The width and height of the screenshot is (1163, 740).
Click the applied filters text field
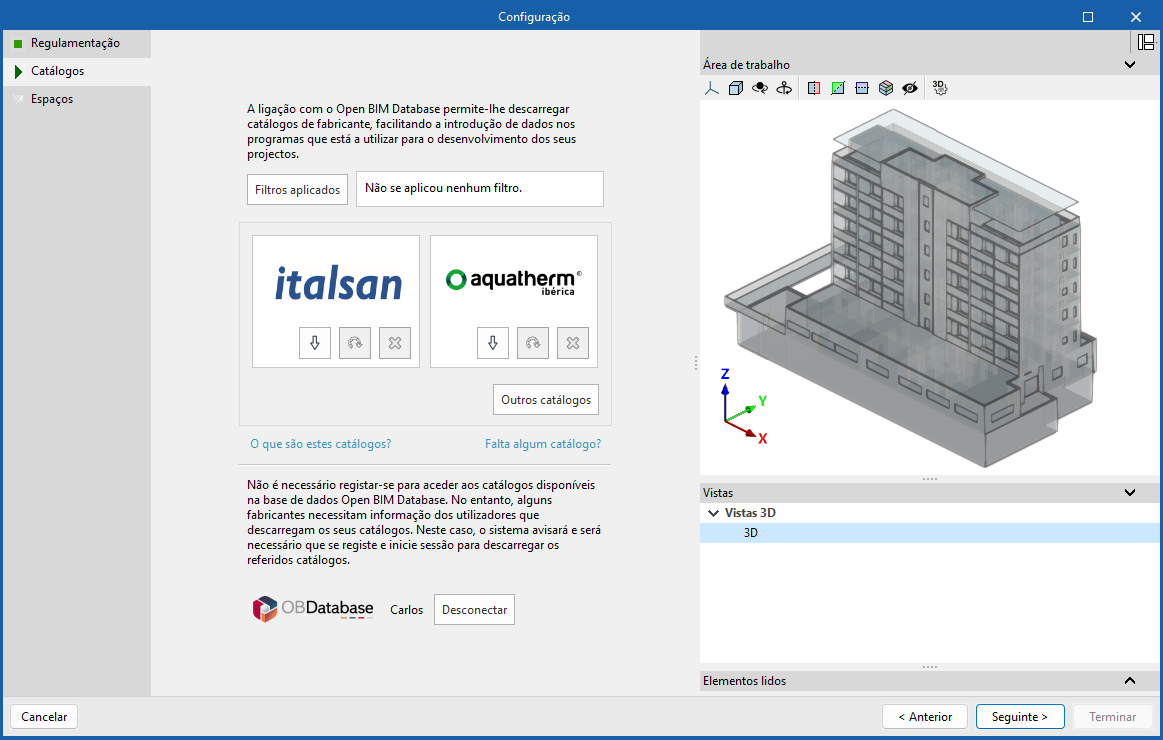[x=479, y=188]
